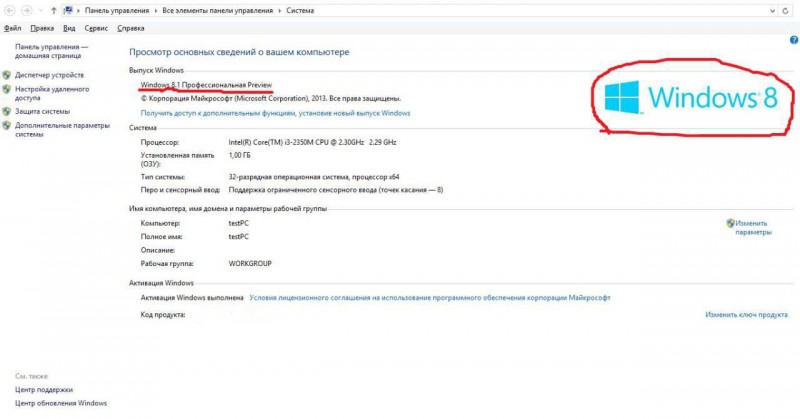Click the Windows 8.1 Профессиональная Preview text
This screenshot has width=800, height=419.
206,85
